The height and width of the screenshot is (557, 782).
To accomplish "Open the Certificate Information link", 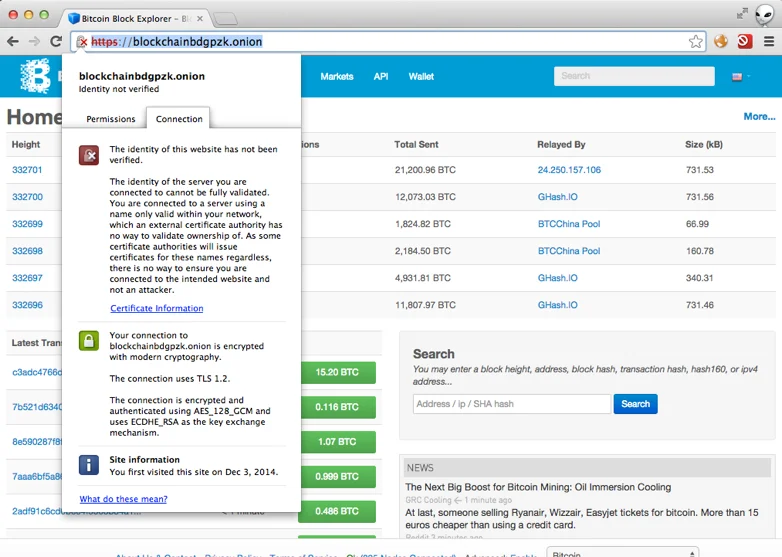I will click(x=156, y=308).
